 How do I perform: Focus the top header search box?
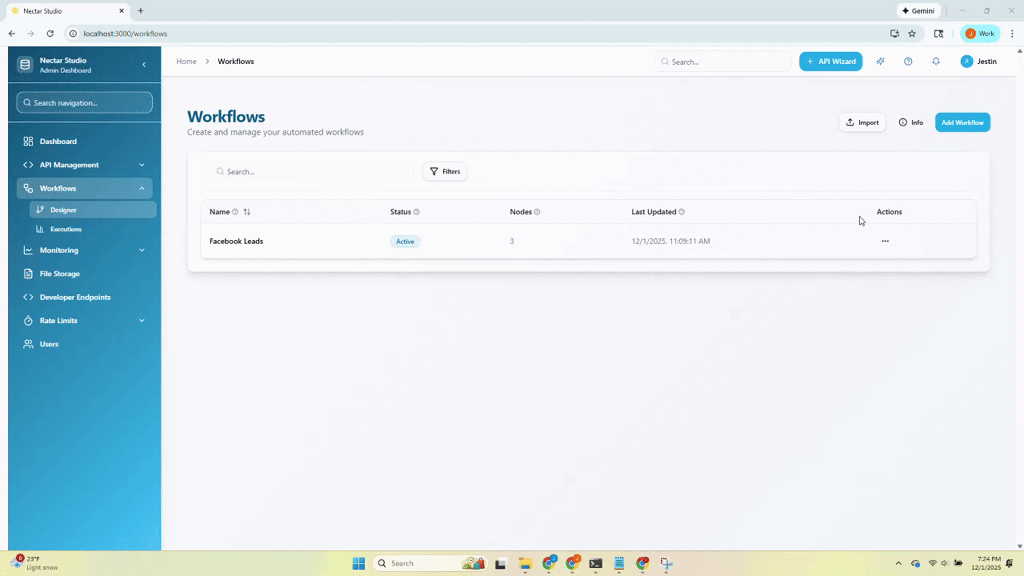722,61
